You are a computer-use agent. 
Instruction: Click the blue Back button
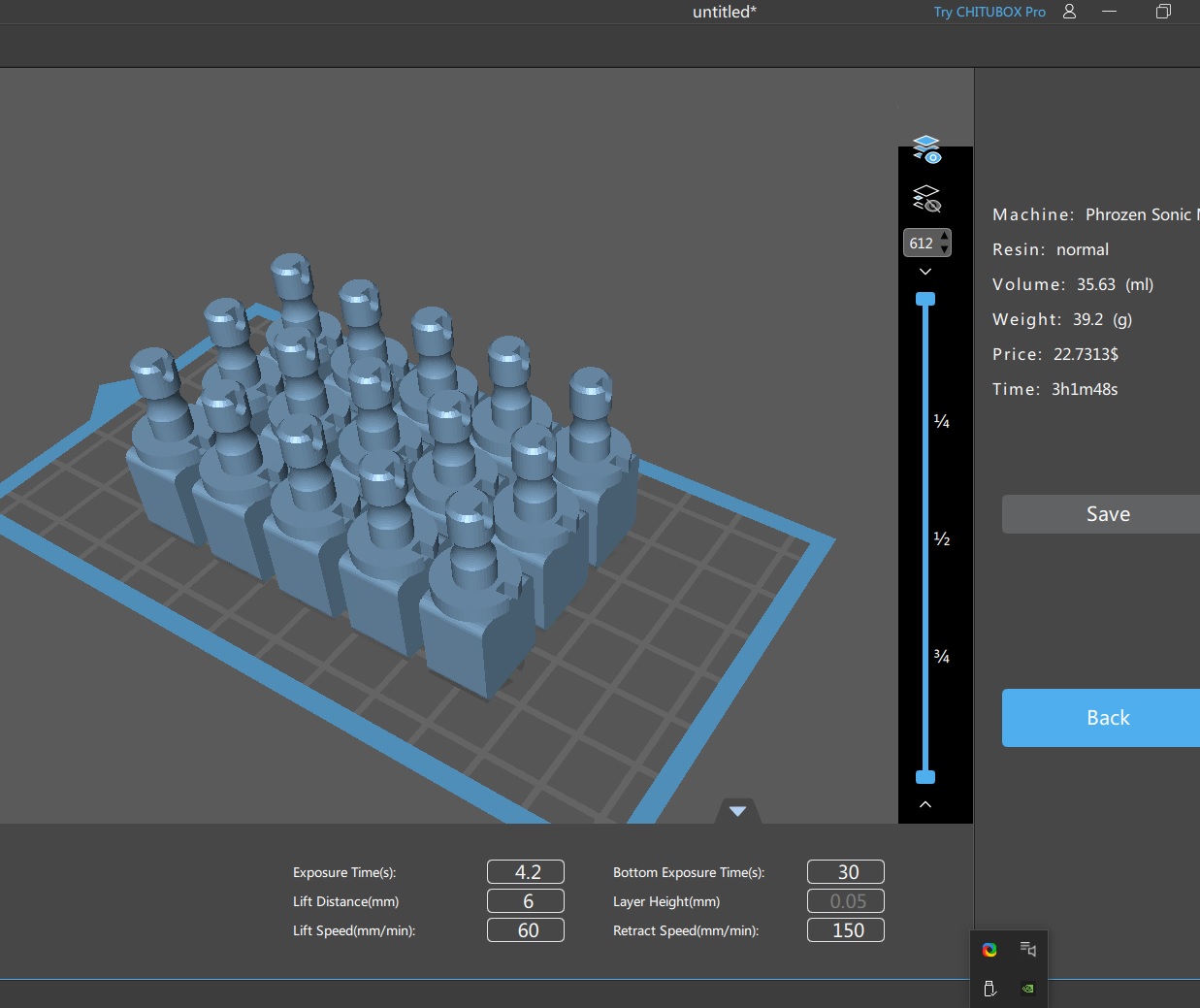coord(1107,718)
